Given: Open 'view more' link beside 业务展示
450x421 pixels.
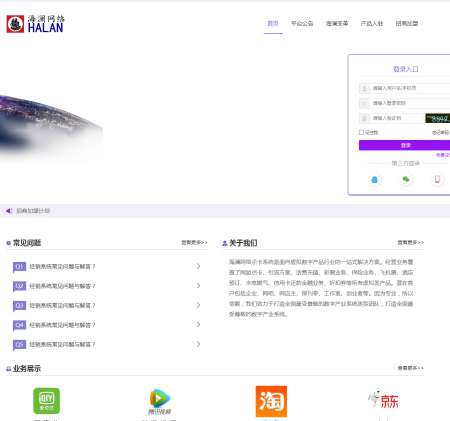Looking at the screenshot, I should pos(411,368).
